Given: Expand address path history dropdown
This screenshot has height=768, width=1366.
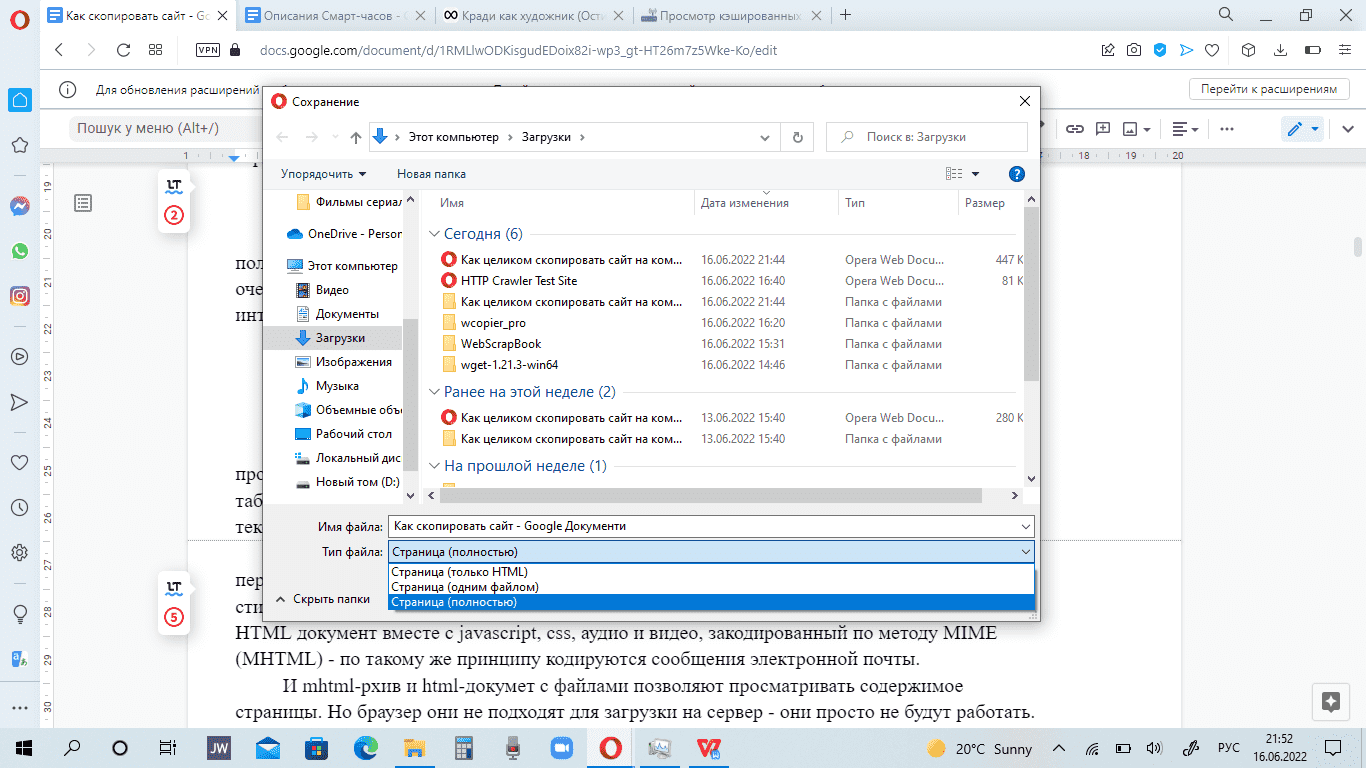Looking at the screenshot, I should 766,137.
